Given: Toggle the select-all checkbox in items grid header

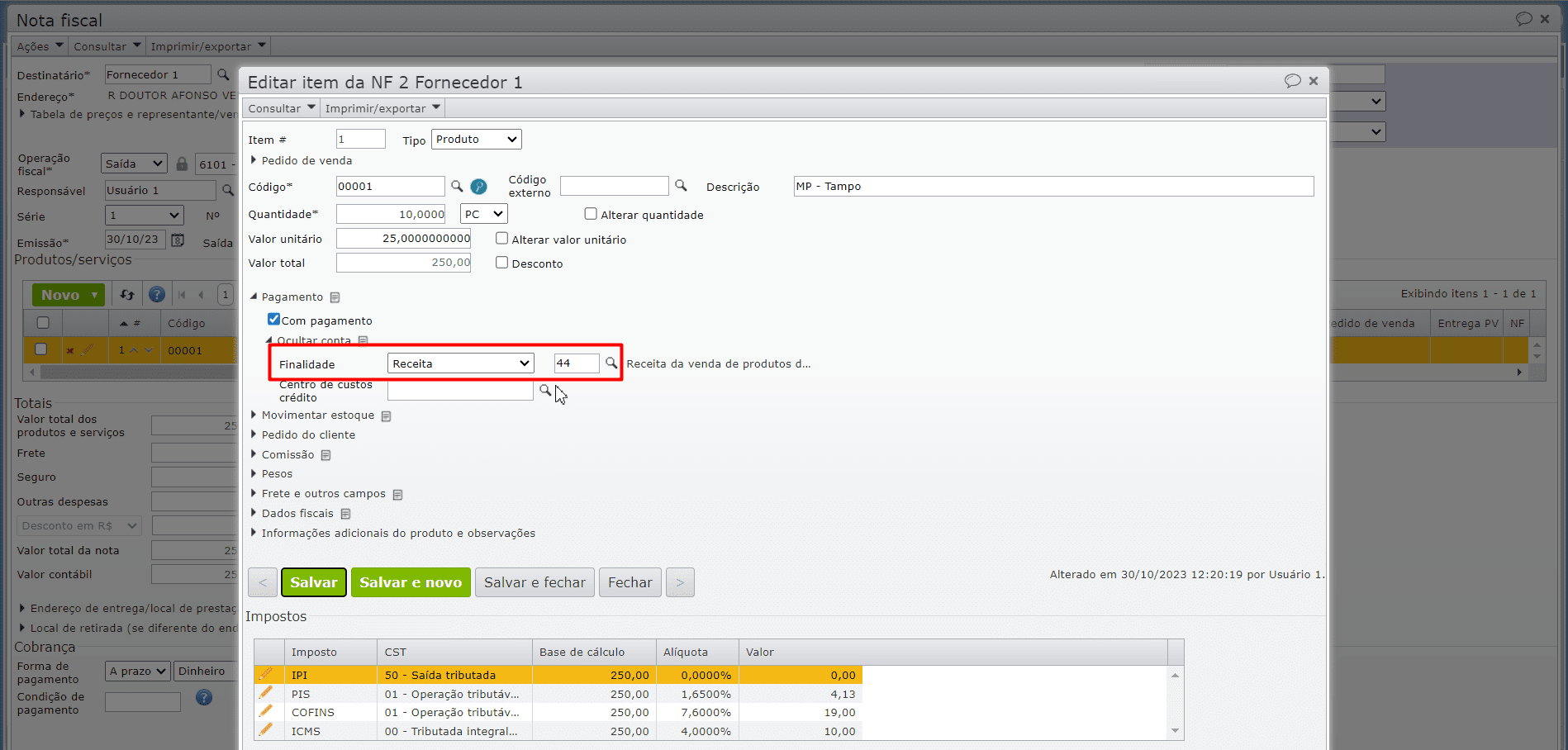Looking at the screenshot, I should pyautogui.click(x=43, y=323).
